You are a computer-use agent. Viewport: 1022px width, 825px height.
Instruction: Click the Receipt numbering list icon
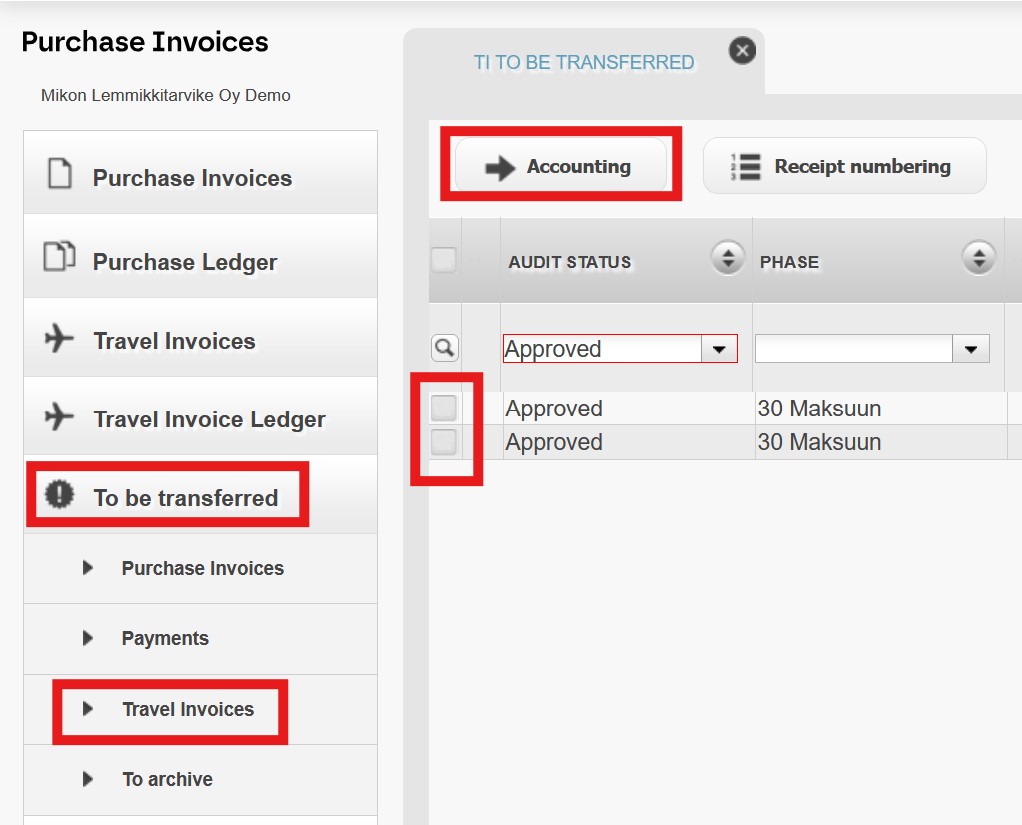746,167
